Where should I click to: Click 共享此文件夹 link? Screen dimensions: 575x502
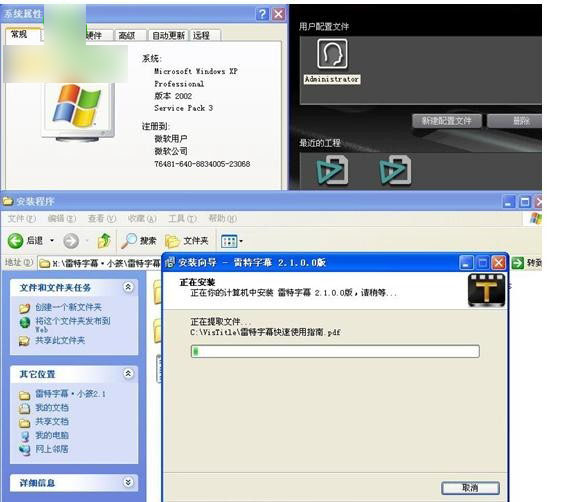[60, 340]
